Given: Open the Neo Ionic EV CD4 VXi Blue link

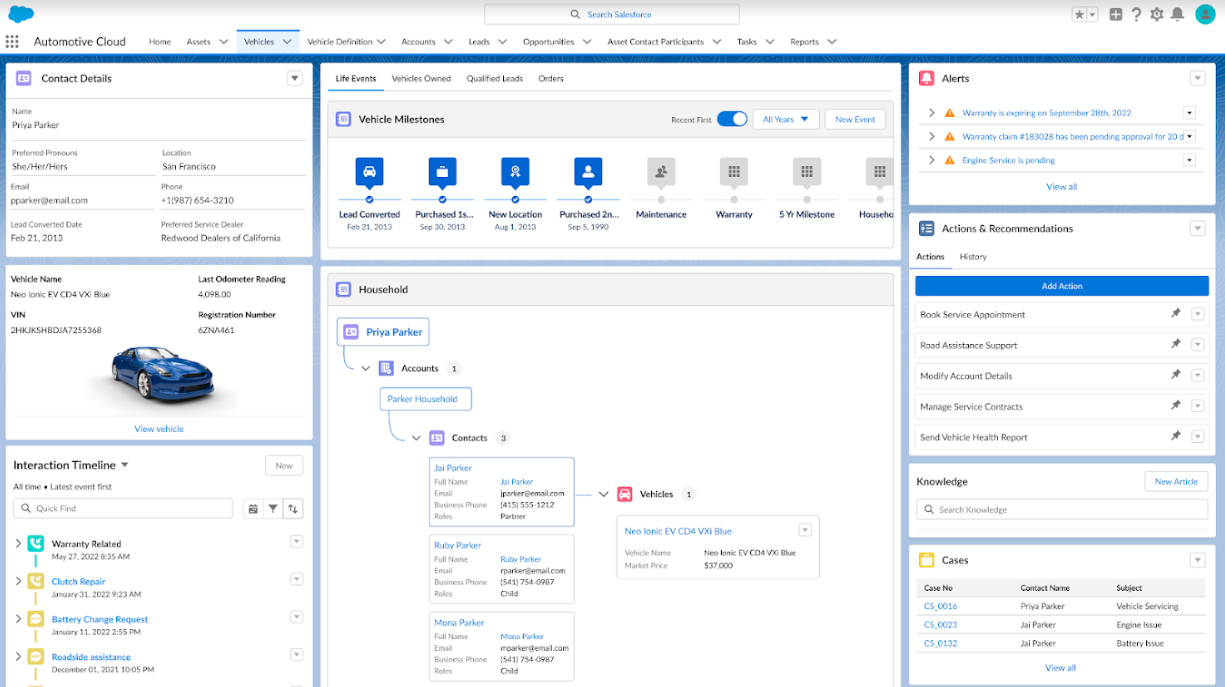Looking at the screenshot, I should pos(678,531).
